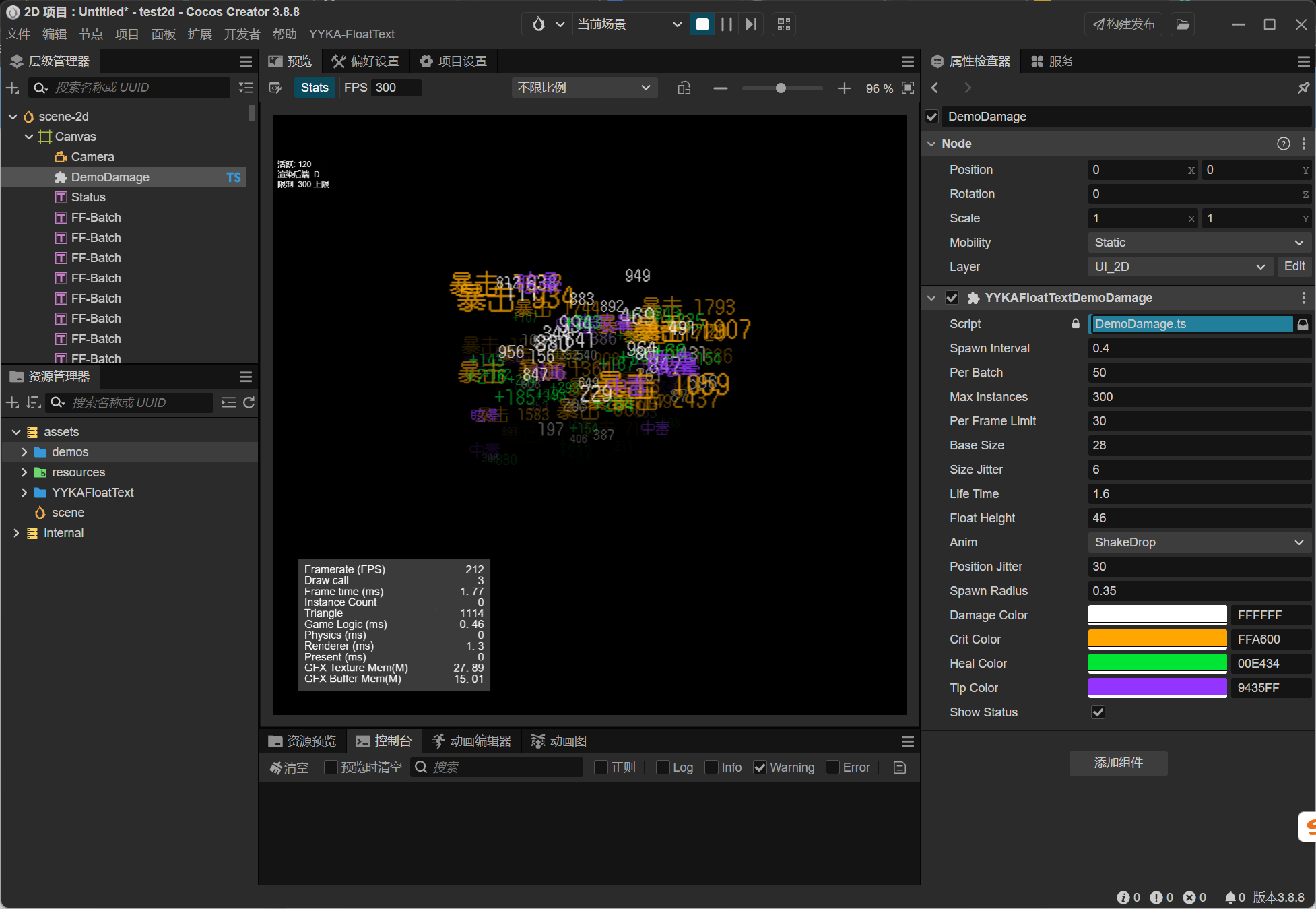Add node plus icon in hierarchy panel
This screenshot has width=1316, height=909.
(x=12, y=88)
